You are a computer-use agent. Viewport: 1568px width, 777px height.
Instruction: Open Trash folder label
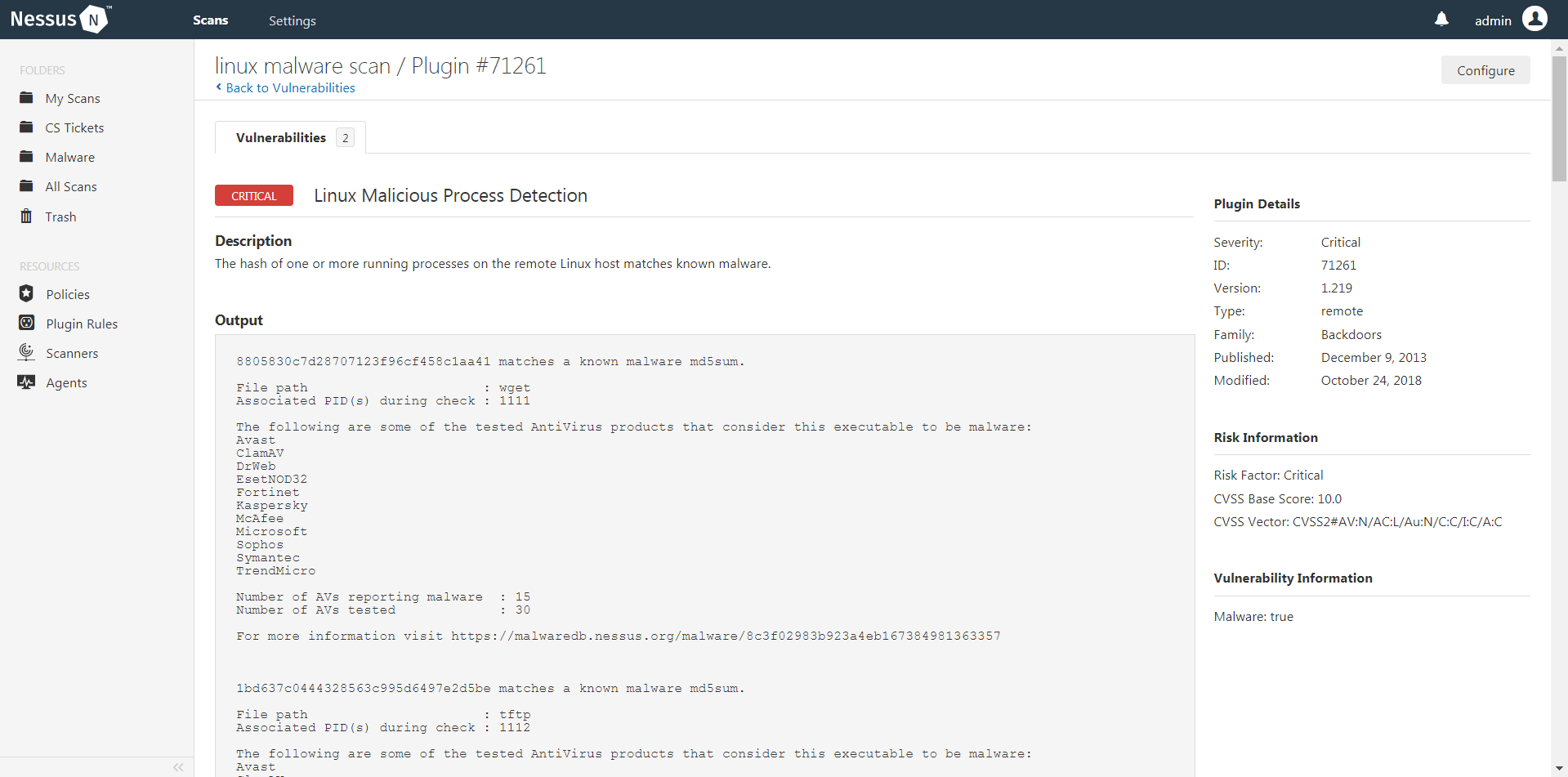(x=60, y=217)
